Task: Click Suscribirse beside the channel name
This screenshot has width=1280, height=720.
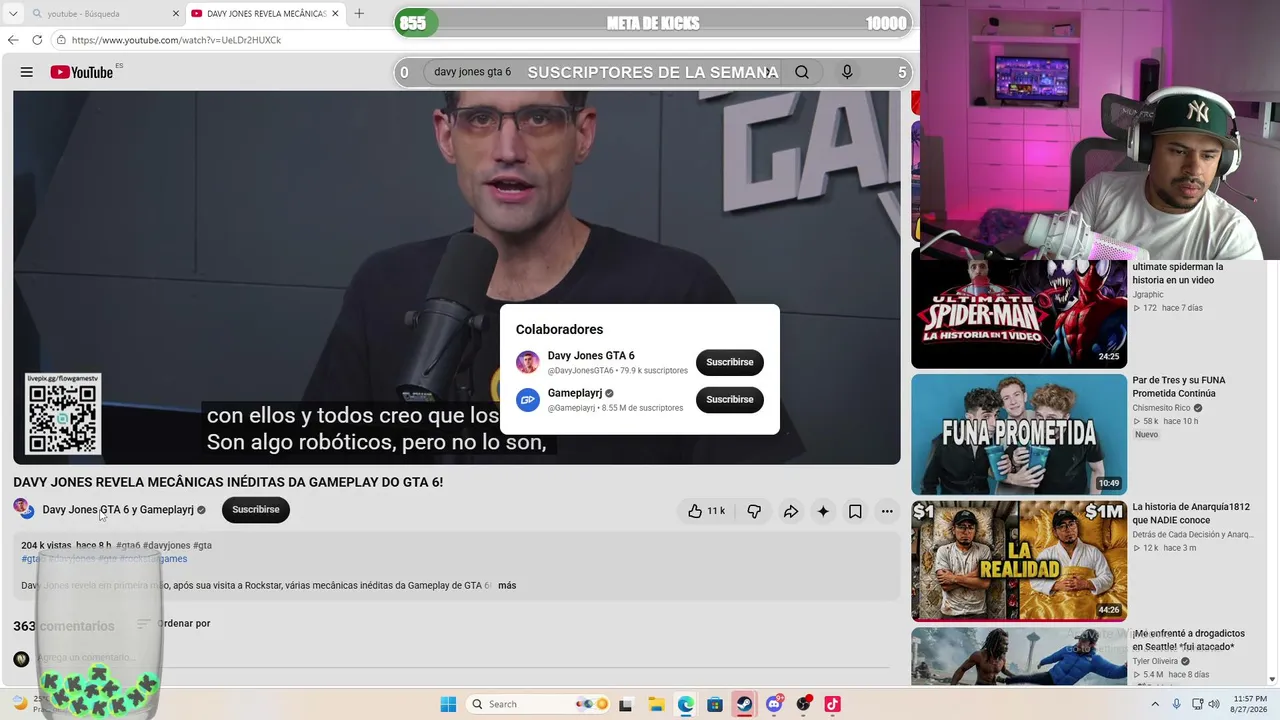Action: tap(256, 510)
